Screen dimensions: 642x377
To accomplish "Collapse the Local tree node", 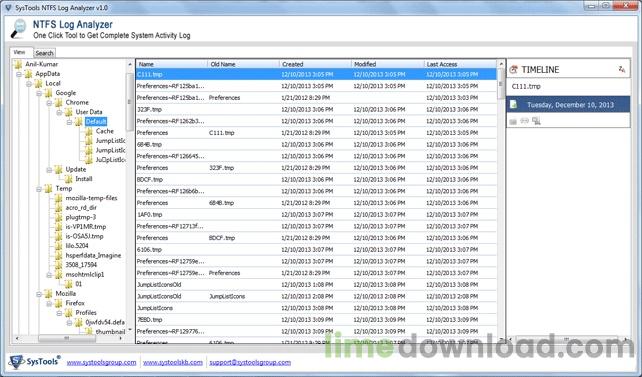I will pyautogui.click(x=29, y=84).
